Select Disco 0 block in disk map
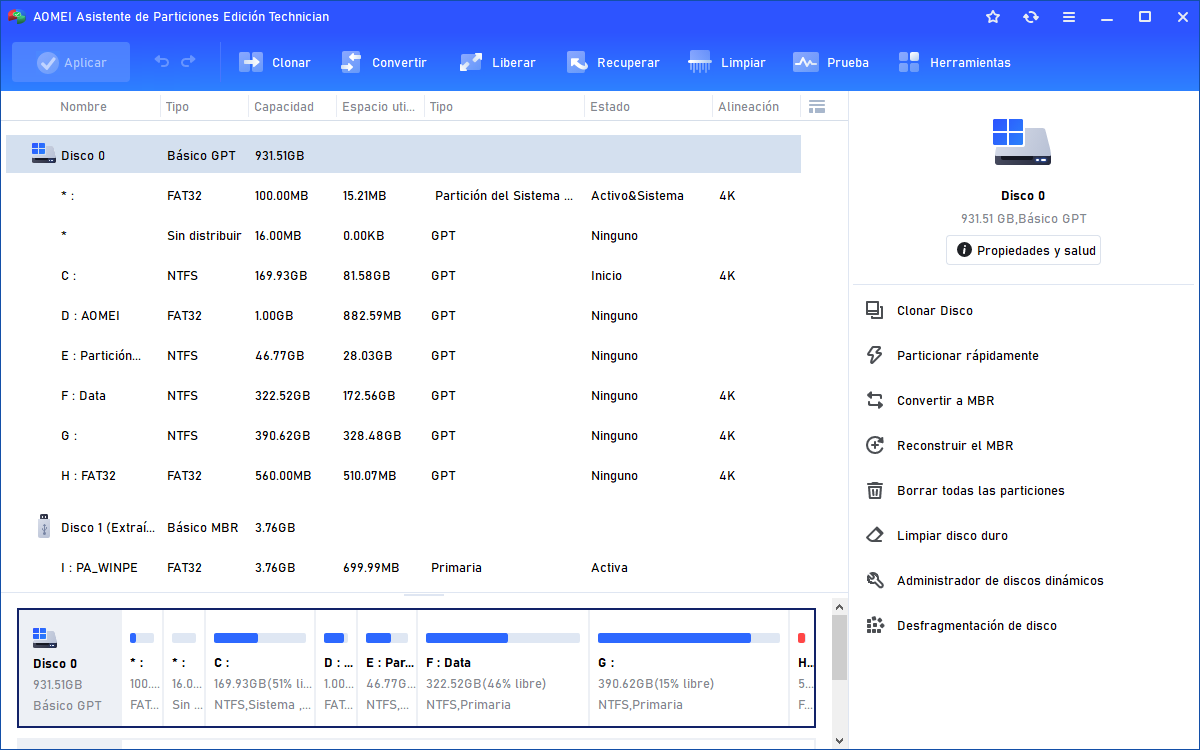Screen dimensions: 1200x750 click(70, 668)
